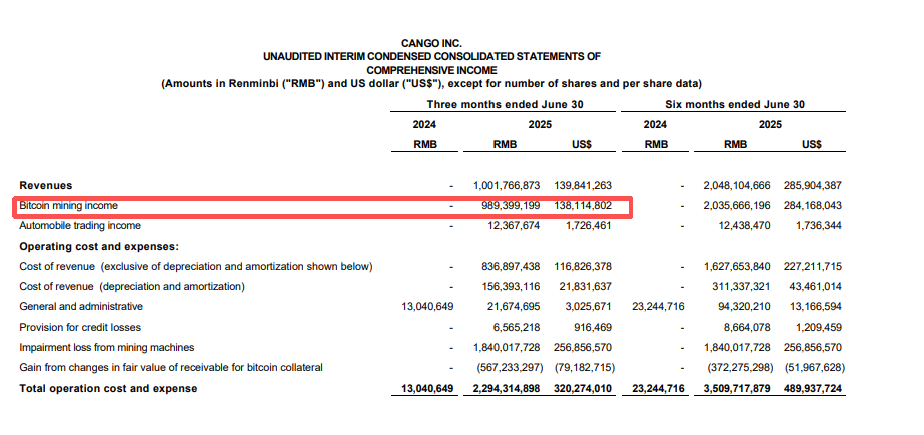Screen dimensions: 924x435
Task: Select revenue value 1,001,766,873
Action: (x=506, y=185)
